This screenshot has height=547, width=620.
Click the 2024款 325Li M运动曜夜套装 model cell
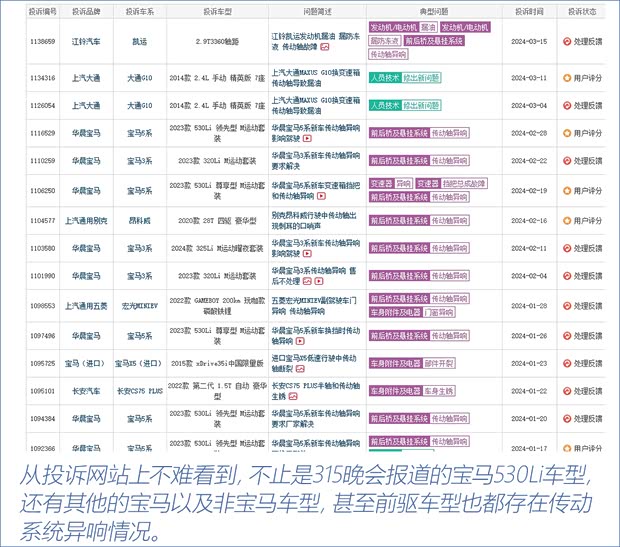[217, 248]
